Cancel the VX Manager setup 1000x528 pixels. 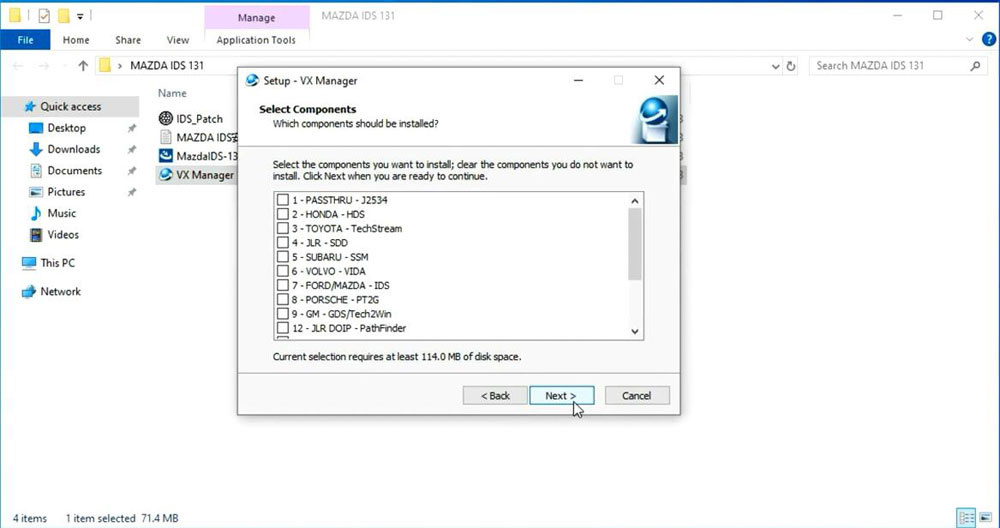pos(636,395)
